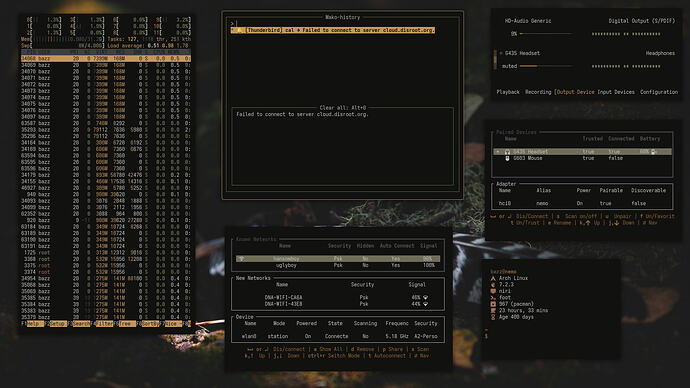Viewport: 690px width, 388px height.
Task: Click the headphones icon for G435 Headset
Action: pos(507,152)
